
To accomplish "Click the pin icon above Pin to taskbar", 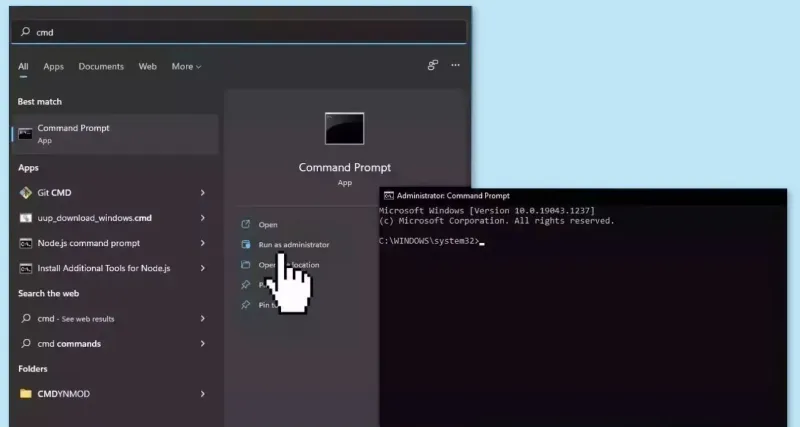I will (x=245, y=285).
